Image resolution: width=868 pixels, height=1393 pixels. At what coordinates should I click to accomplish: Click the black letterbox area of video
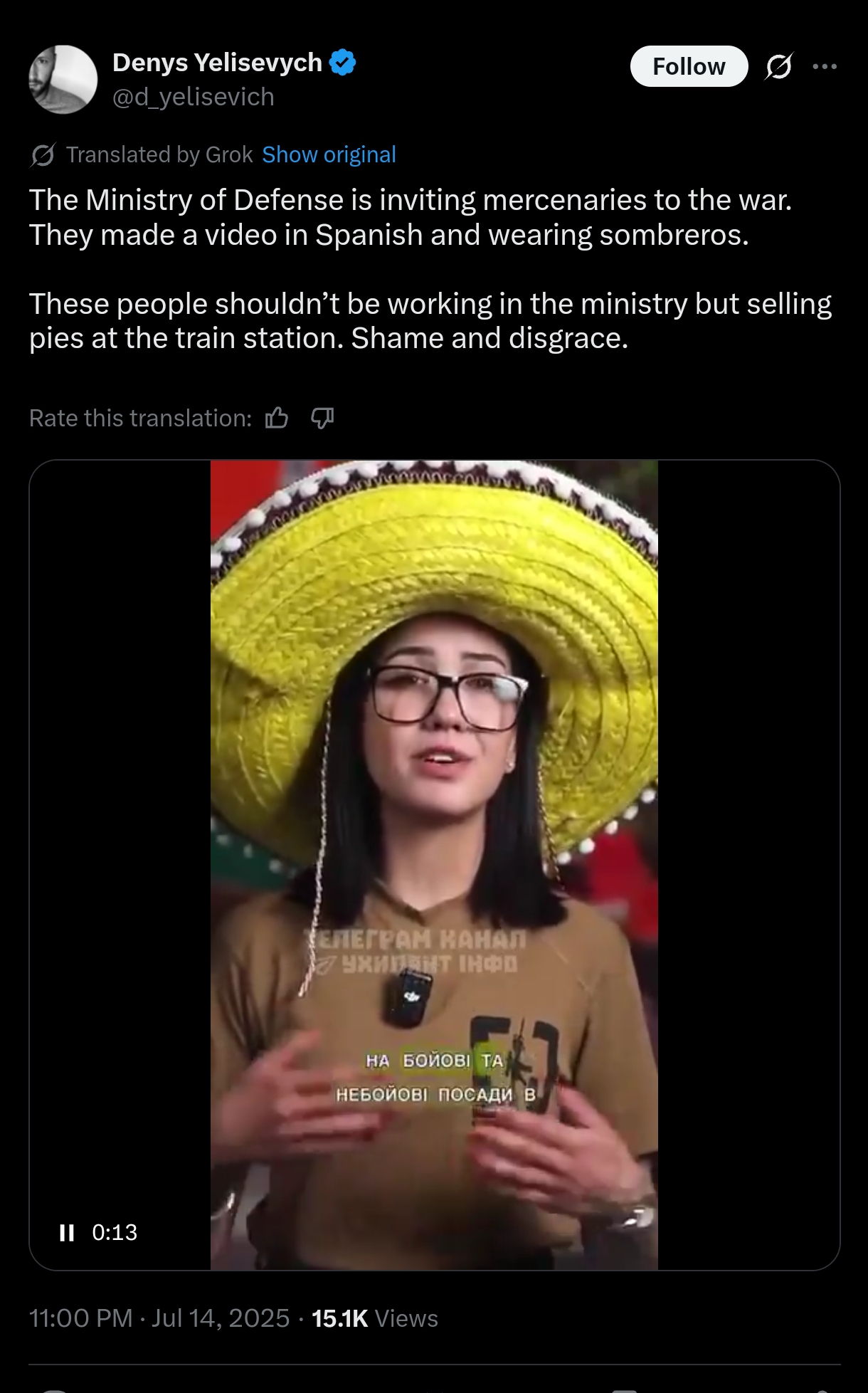[x=748, y=864]
